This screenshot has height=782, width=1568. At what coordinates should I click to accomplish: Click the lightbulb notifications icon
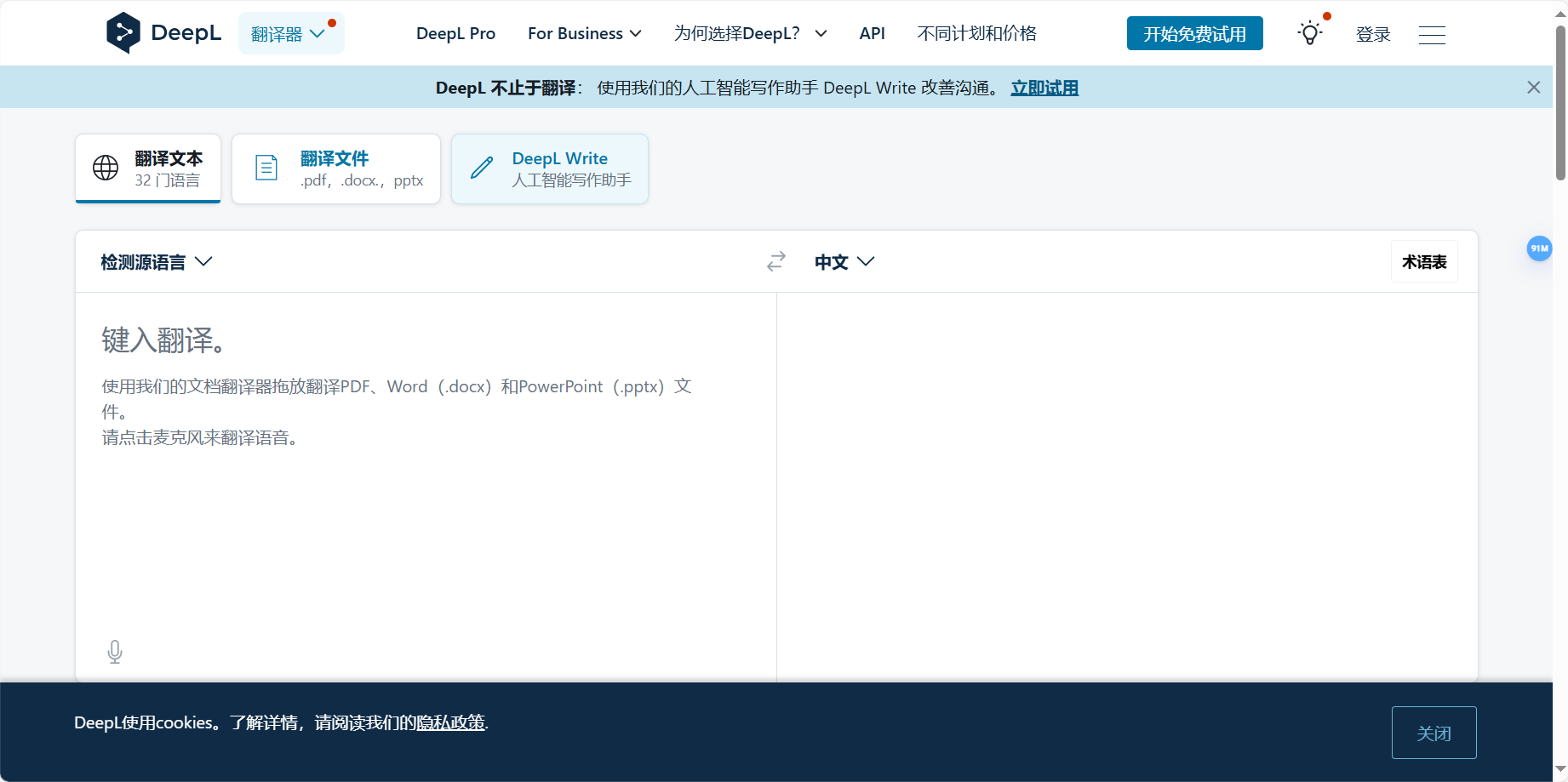coord(1308,32)
